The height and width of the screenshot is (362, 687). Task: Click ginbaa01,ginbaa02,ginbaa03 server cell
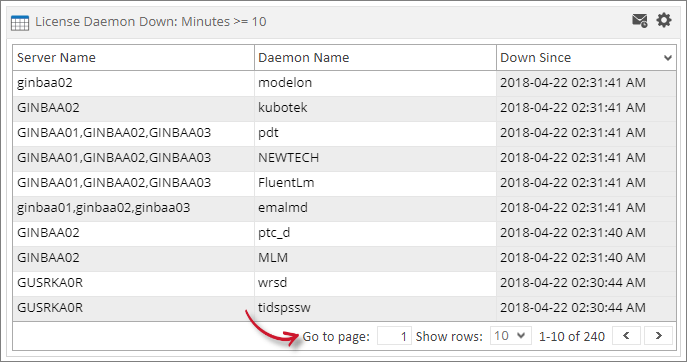coord(133,208)
